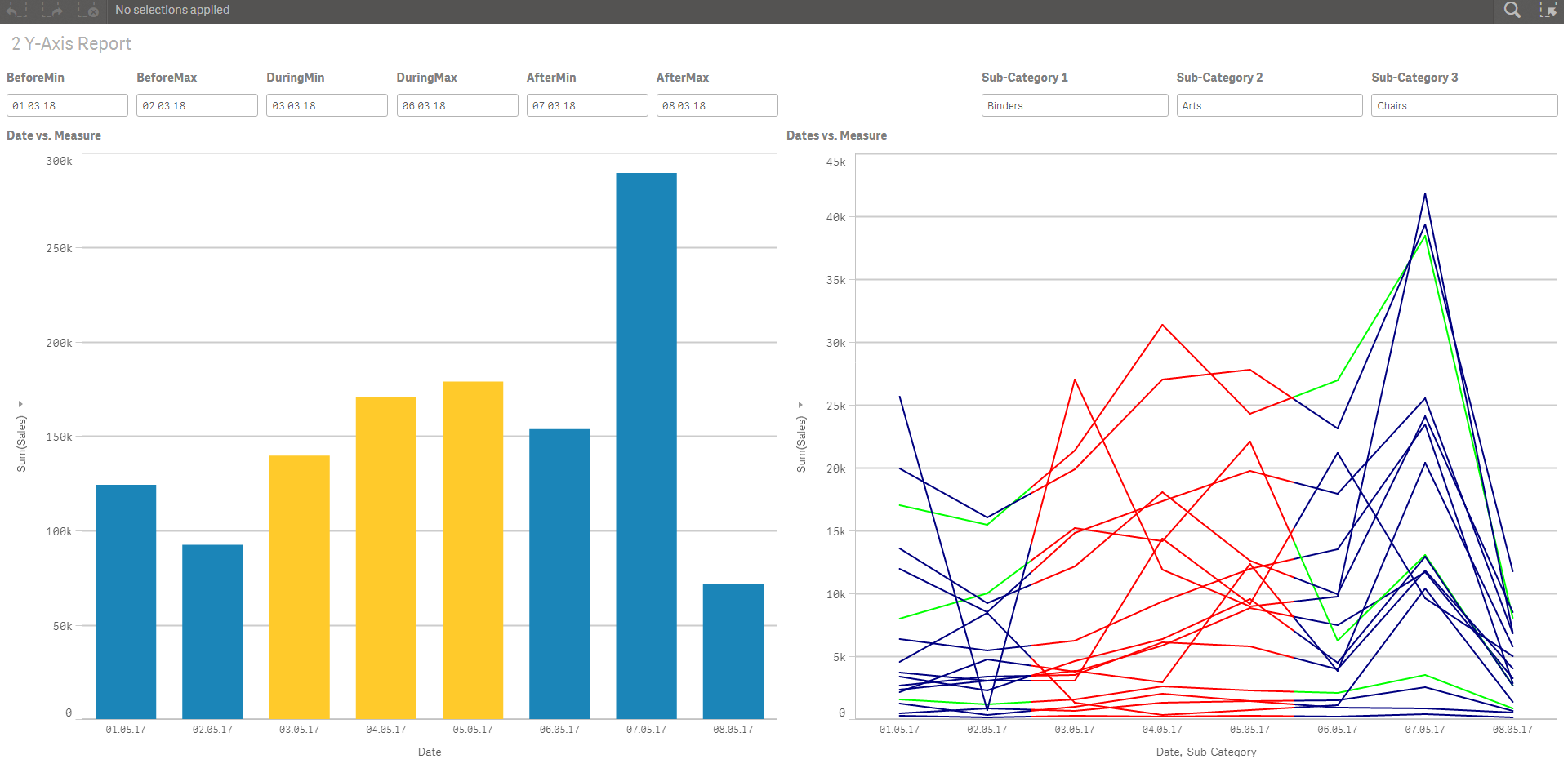Focus the DuringMin input showing 03.03.18
1568x768 pixels.
tap(327, 105)
